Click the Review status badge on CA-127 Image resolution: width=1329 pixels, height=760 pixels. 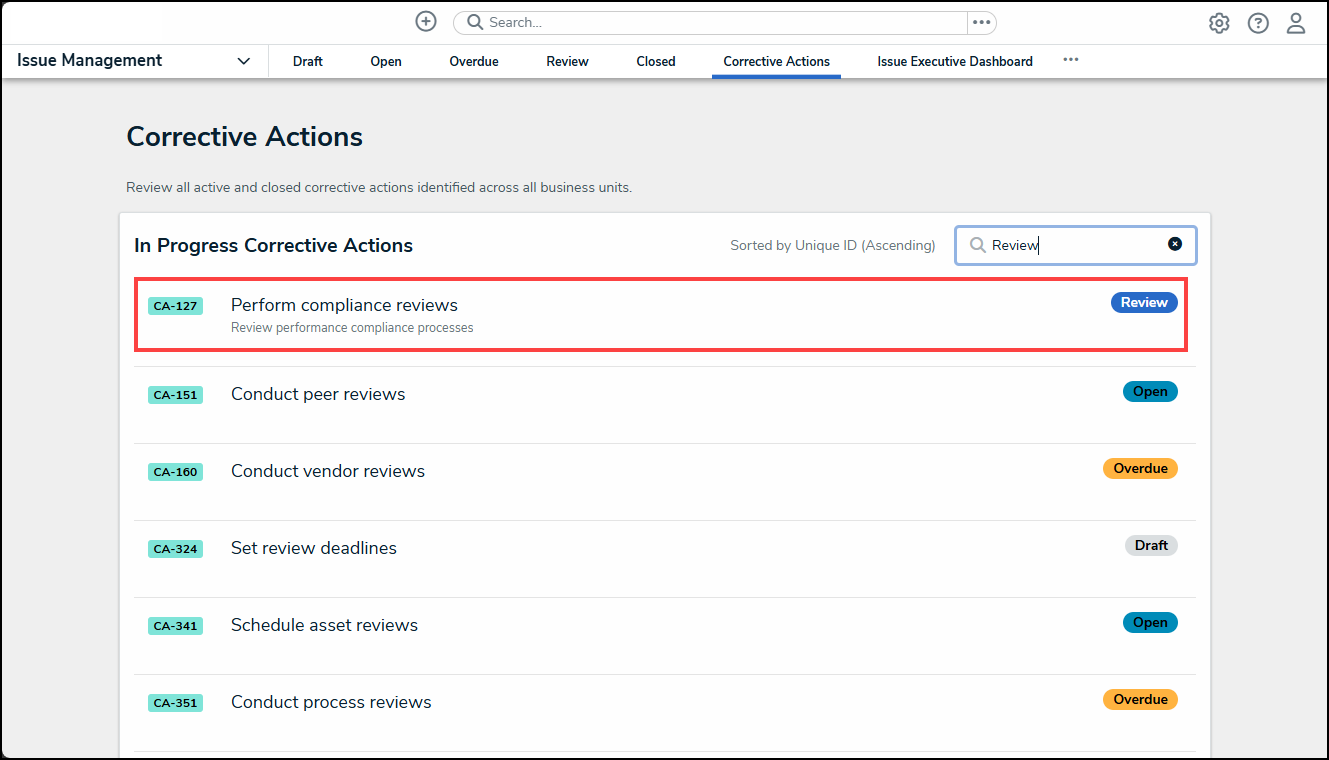(x=1143, y=302)
